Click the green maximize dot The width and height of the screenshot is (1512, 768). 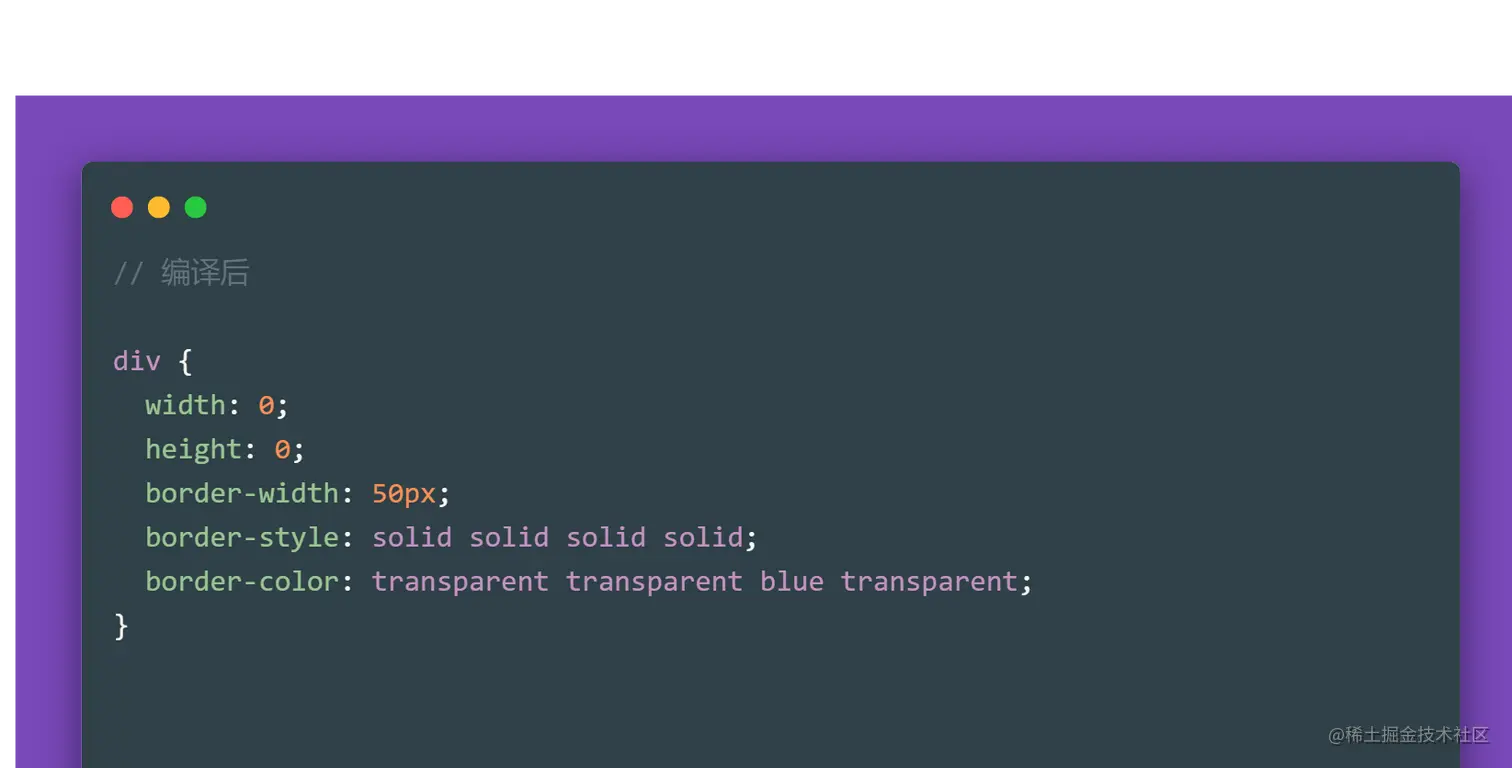coord(196,207)
